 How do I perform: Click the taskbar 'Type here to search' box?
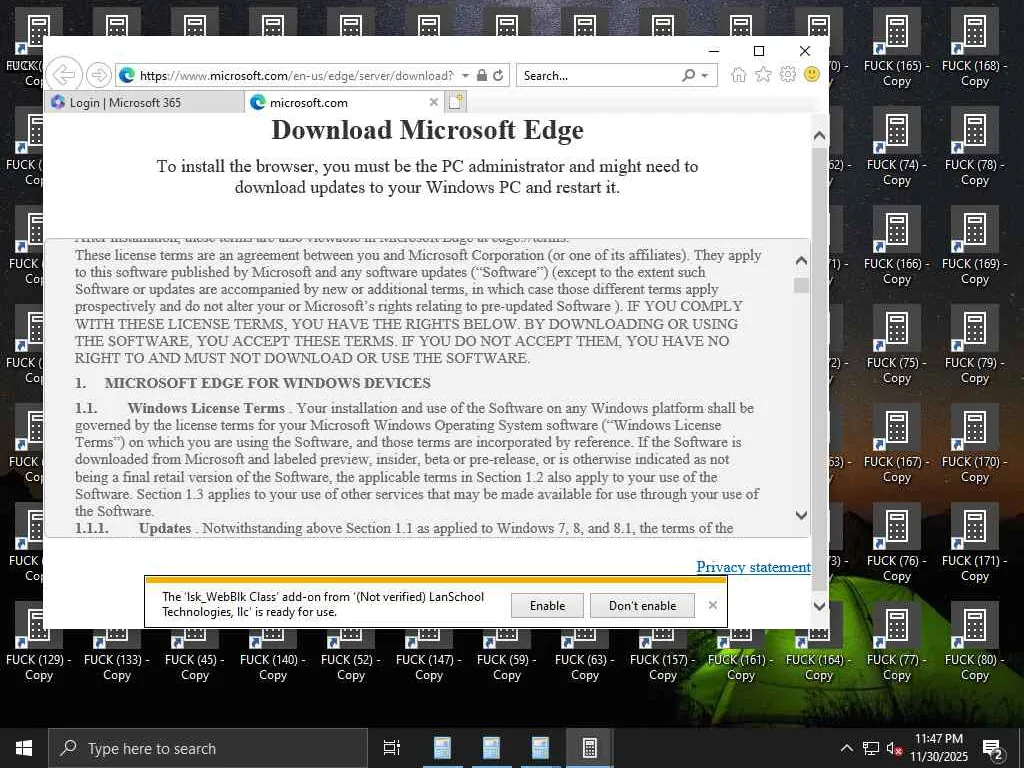coord(208,748)
